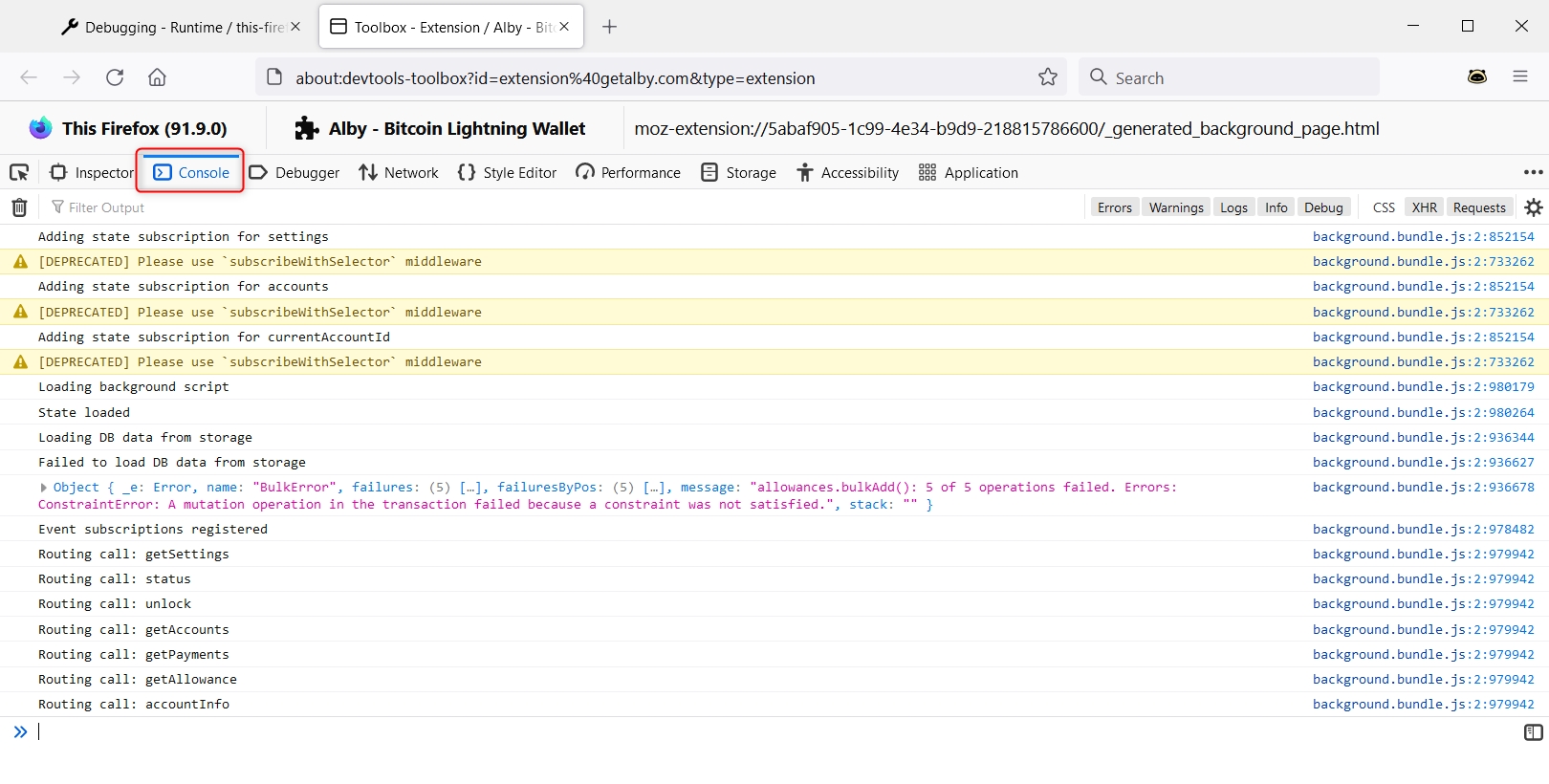
Task: Open console settings gear
Action: click(1534, 207)
